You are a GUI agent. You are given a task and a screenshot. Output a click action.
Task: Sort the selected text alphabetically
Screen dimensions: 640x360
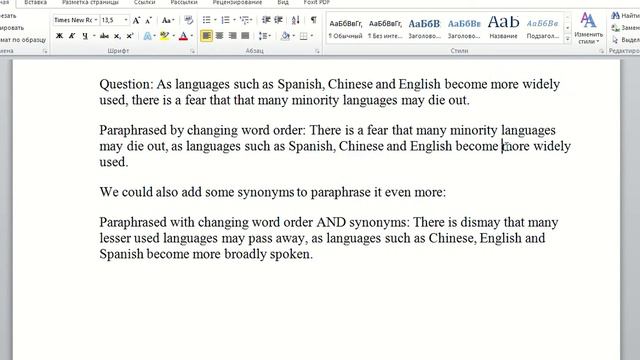click(x=296, y=20)
